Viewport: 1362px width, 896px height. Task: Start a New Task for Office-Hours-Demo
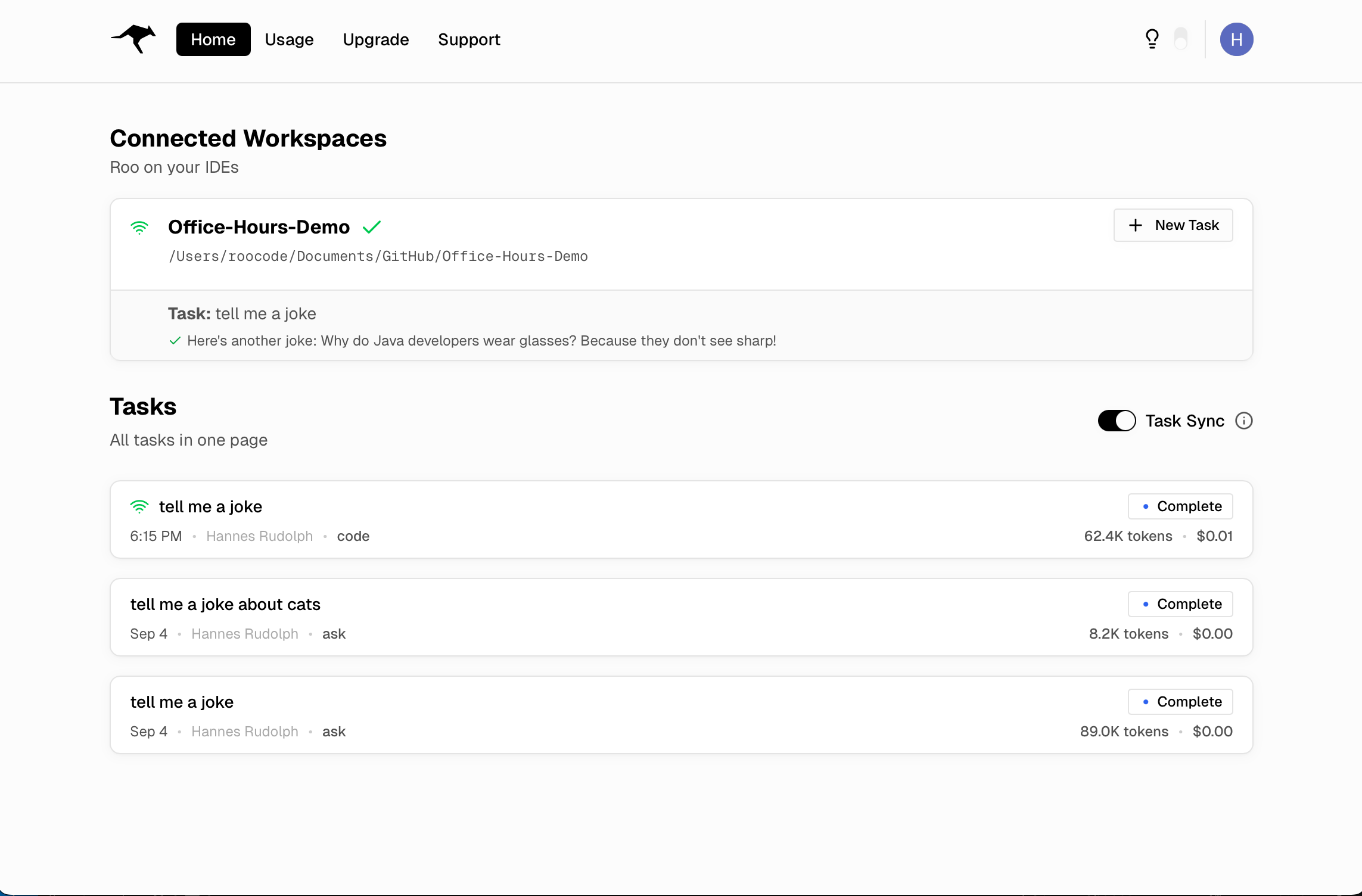click(x=1173, y=225)
